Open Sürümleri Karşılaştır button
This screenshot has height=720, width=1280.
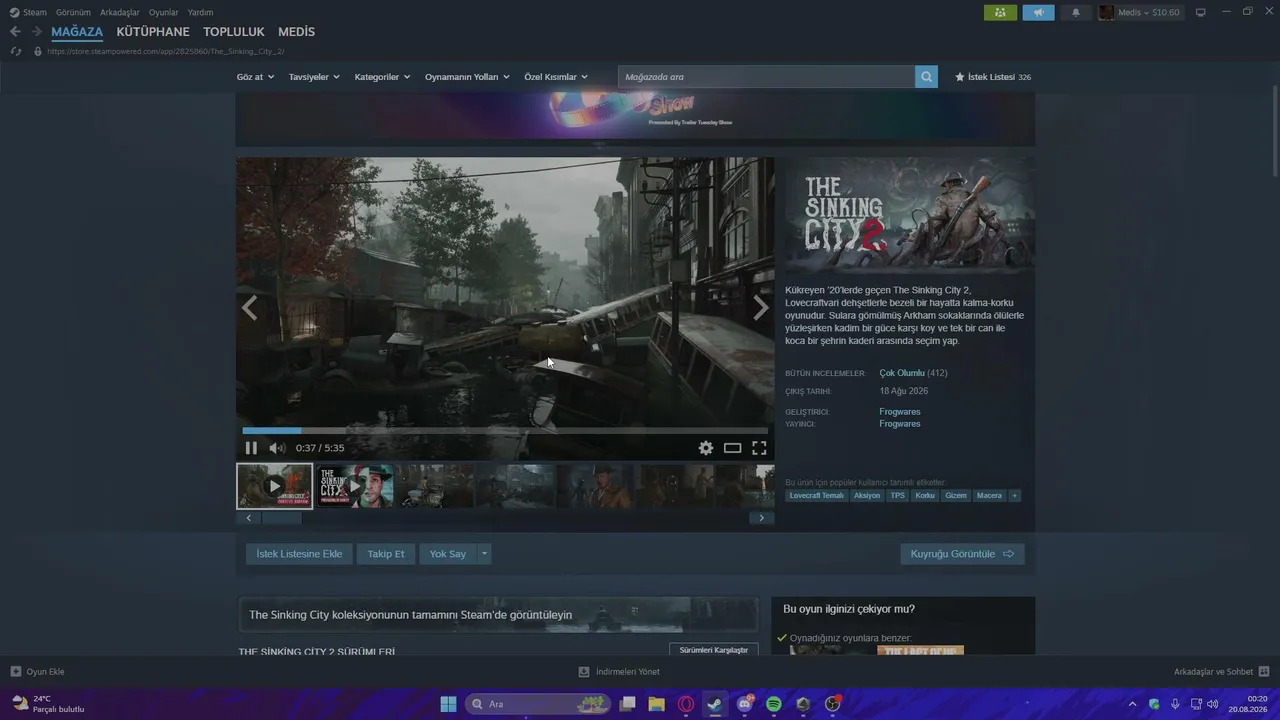pyautogui.click(x=714, y=650)
